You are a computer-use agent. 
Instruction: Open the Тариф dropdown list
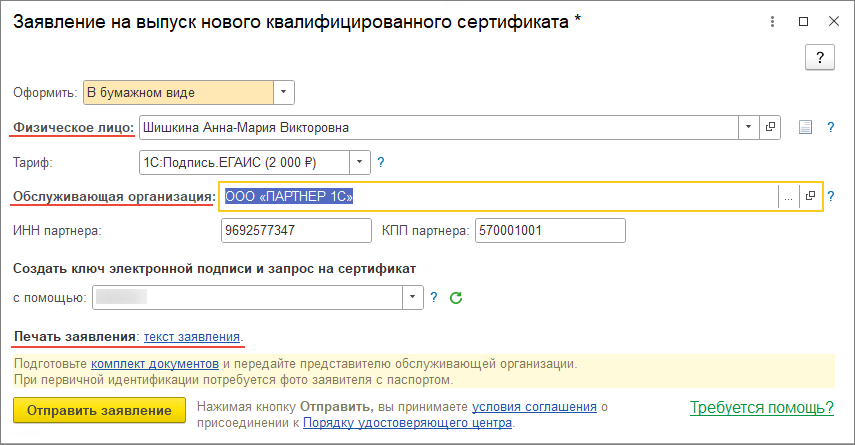(359, 161)
